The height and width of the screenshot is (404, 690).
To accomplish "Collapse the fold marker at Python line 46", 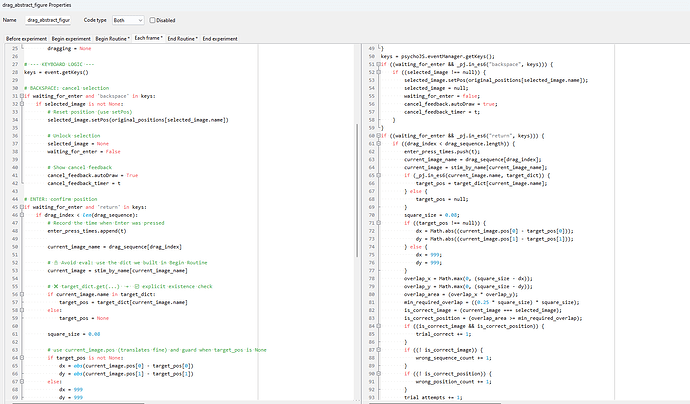I will click(x=22, y=215).
